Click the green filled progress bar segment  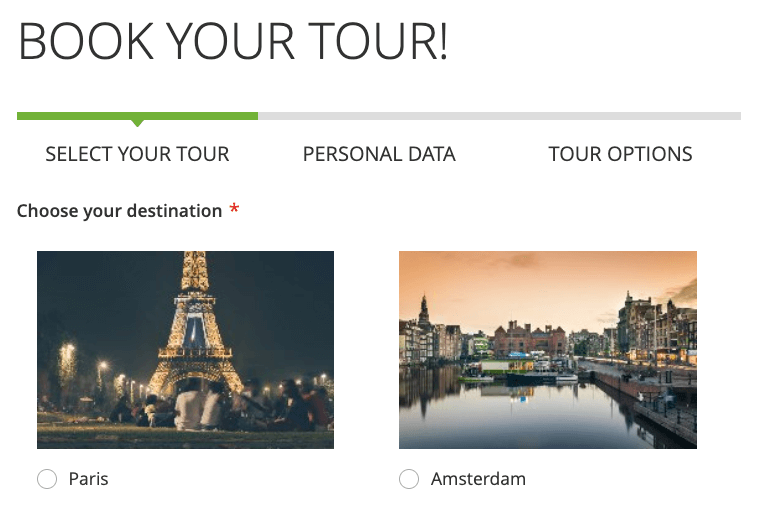[137, 116]
